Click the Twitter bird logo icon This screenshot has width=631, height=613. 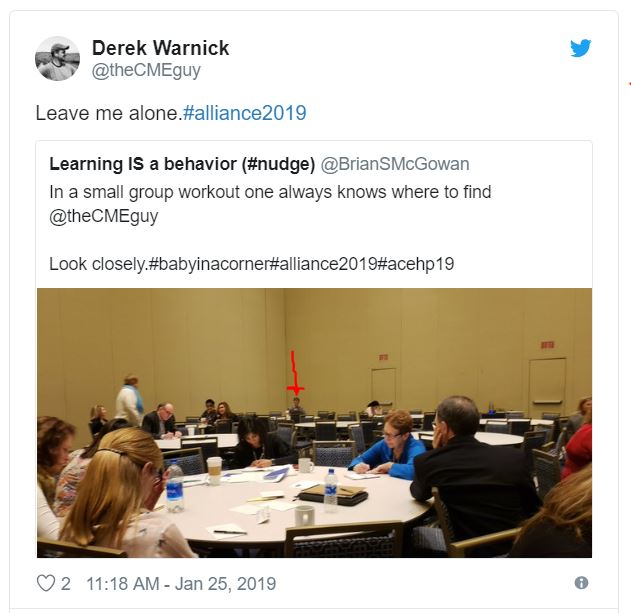tap(580, 48)
